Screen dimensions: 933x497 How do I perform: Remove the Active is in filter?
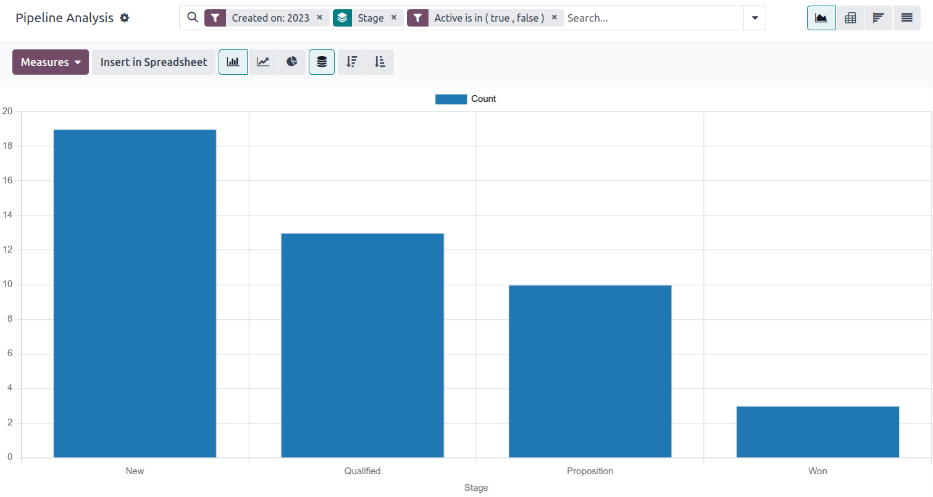pyautogui.click(x=554, y=18)
